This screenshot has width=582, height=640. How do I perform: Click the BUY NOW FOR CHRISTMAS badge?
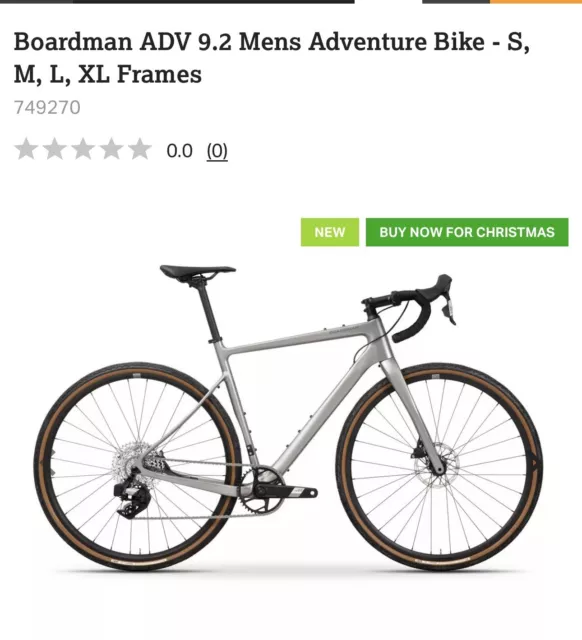pos(467,232)
